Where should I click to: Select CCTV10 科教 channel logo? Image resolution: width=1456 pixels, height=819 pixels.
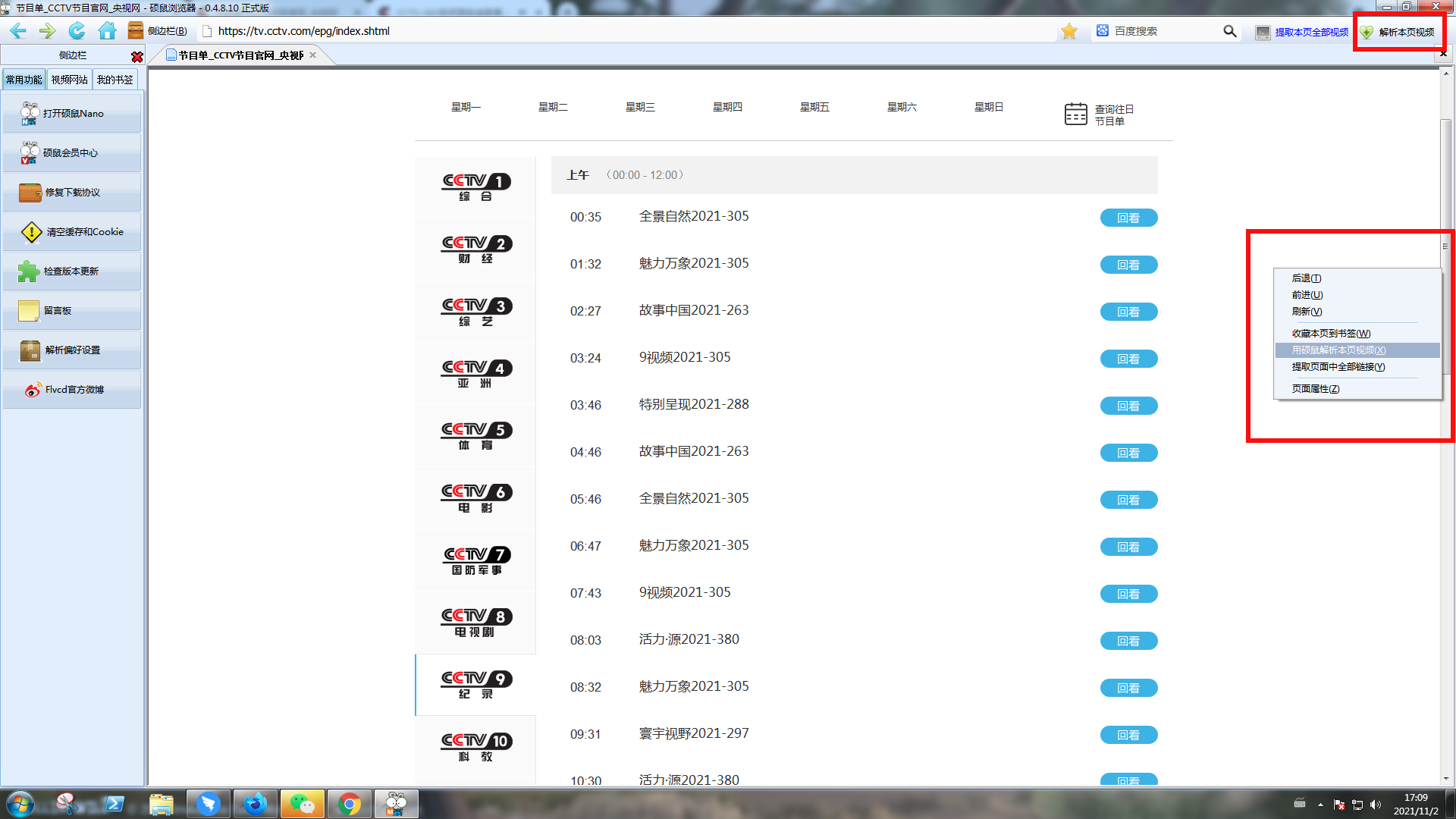point(476,747)
